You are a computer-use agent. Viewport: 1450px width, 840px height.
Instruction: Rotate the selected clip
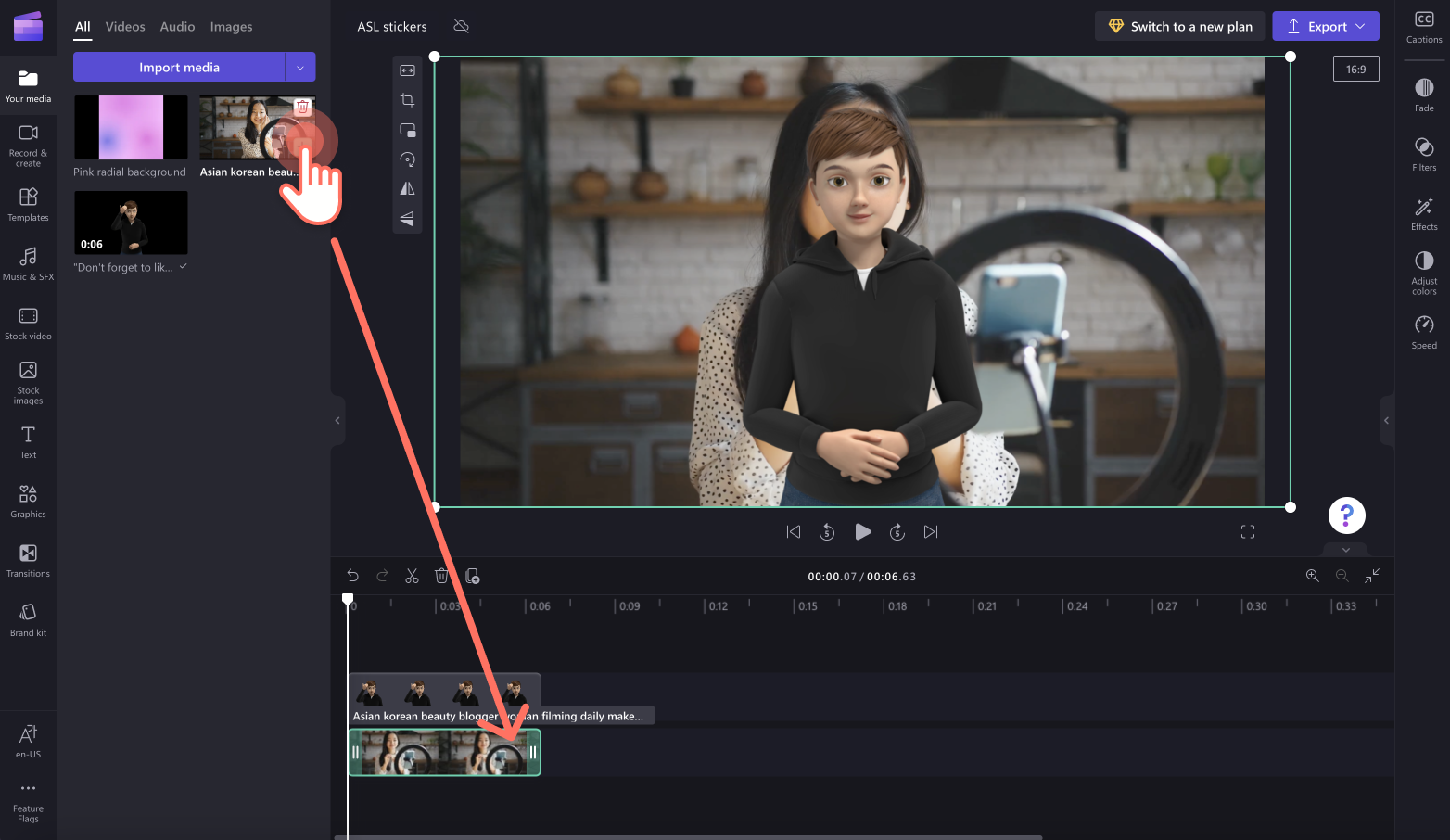pos(408,159)
